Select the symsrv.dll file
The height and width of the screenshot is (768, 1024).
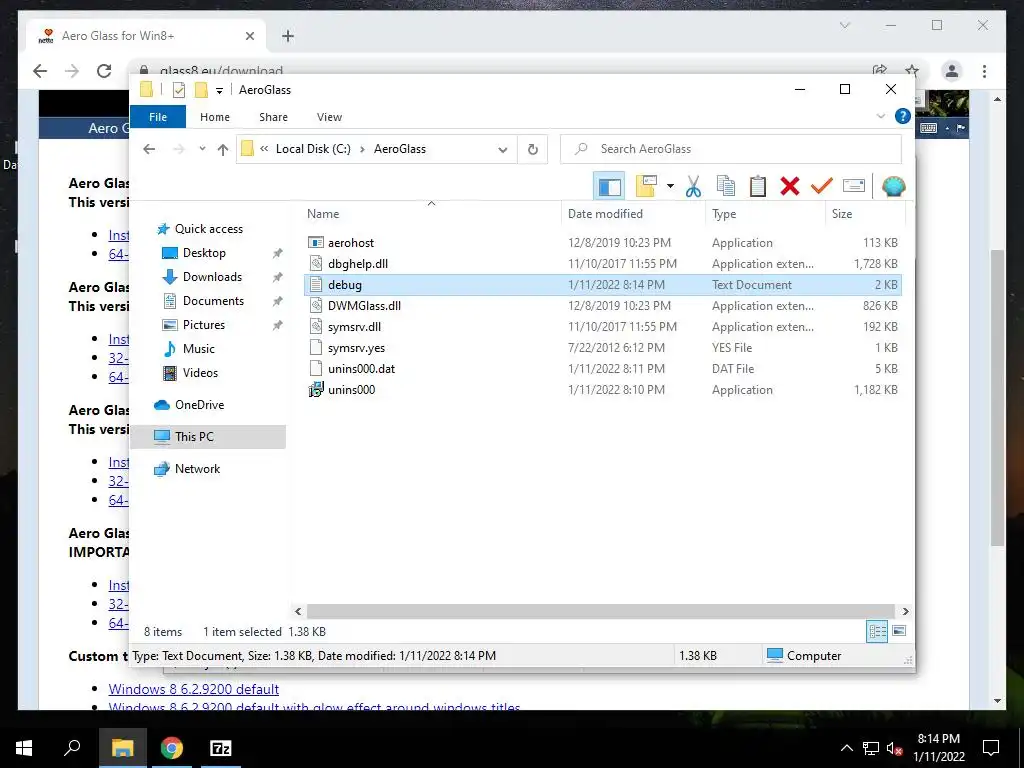click(602, 327)
